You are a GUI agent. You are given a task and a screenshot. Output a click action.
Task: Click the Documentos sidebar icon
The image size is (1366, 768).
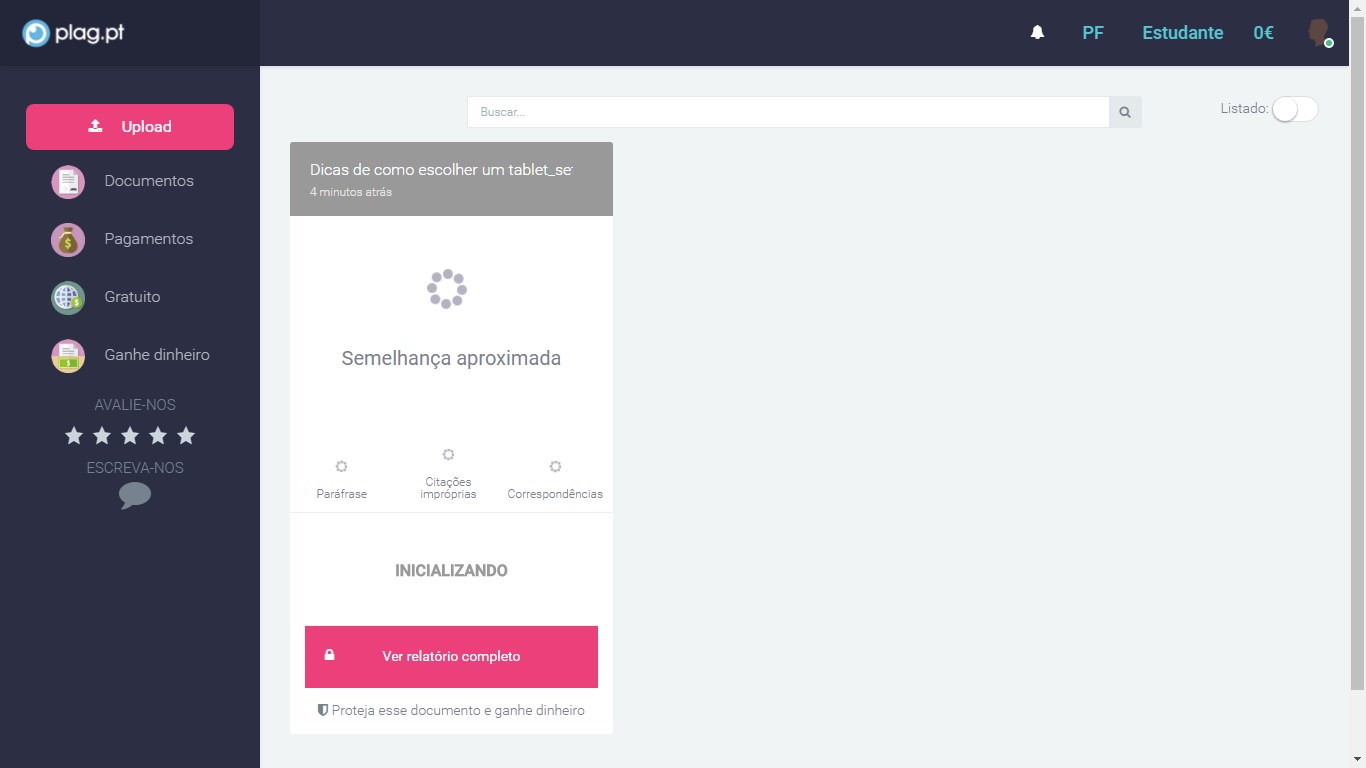coord(68,182)
